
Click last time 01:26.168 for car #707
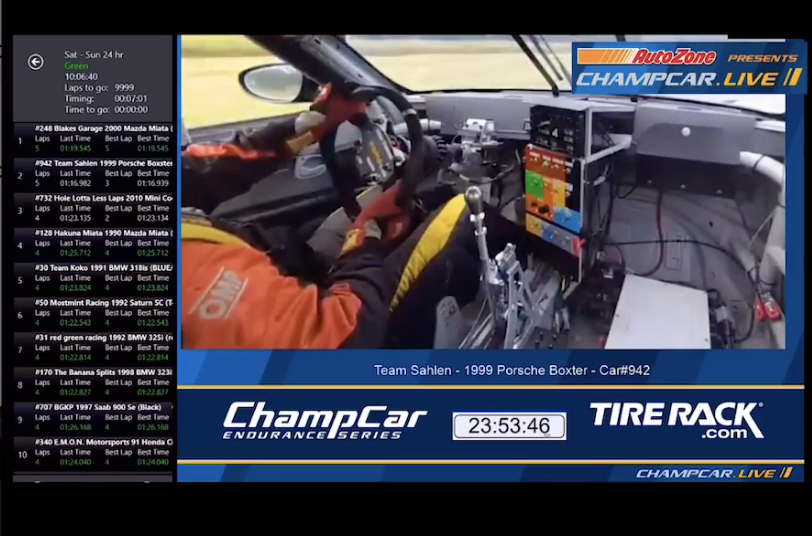point(75,427)
